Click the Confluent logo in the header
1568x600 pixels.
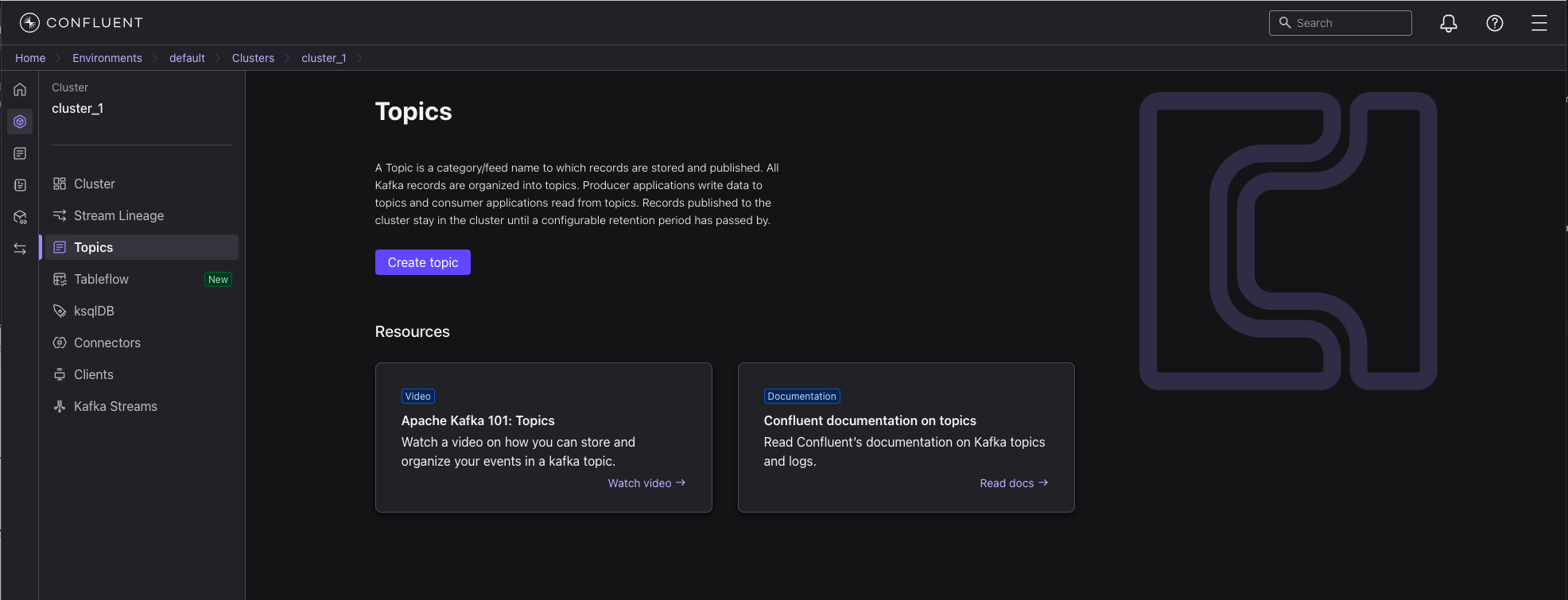(x=81, y=22)
